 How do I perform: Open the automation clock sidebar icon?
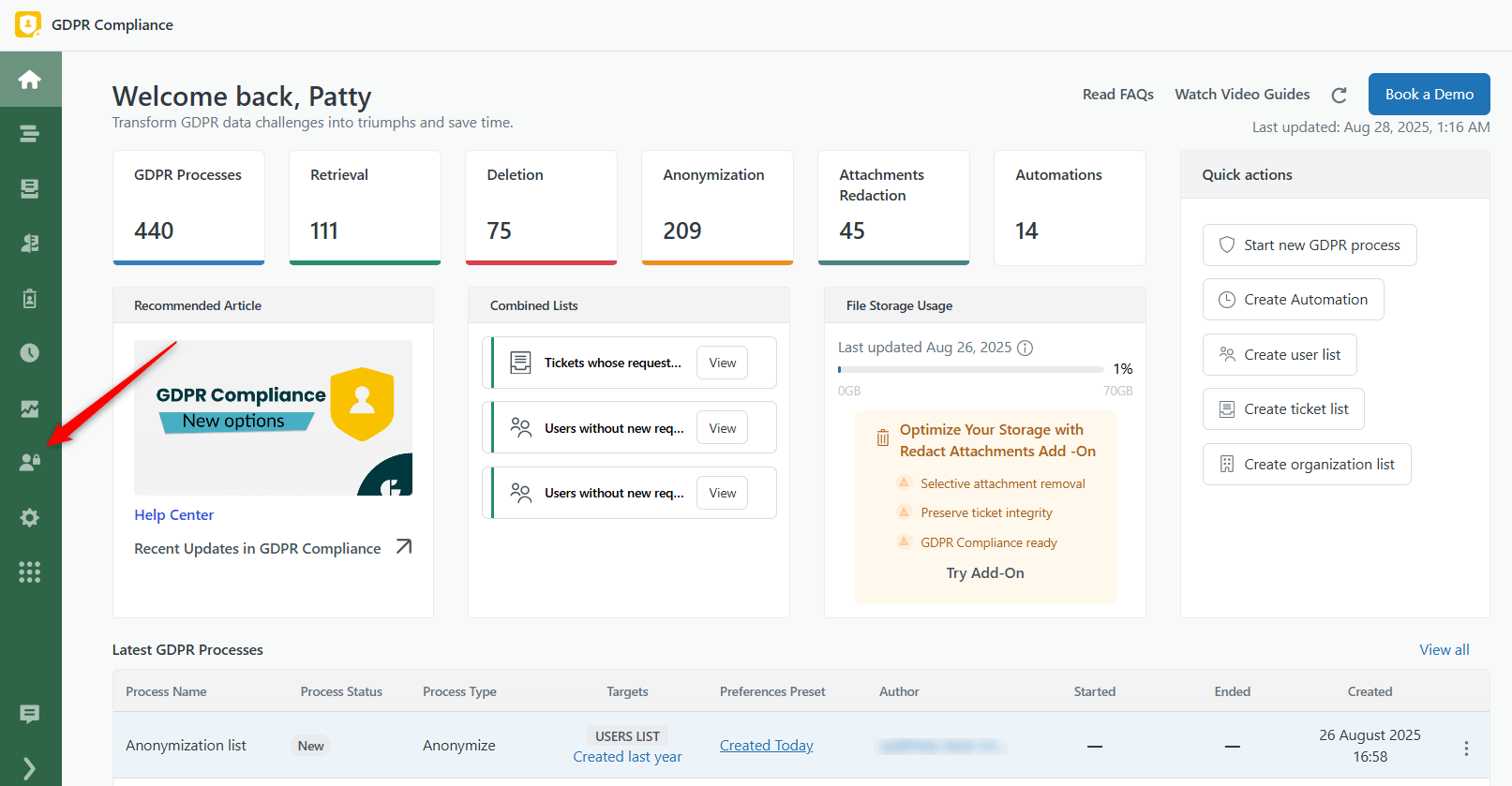point(30,353)
